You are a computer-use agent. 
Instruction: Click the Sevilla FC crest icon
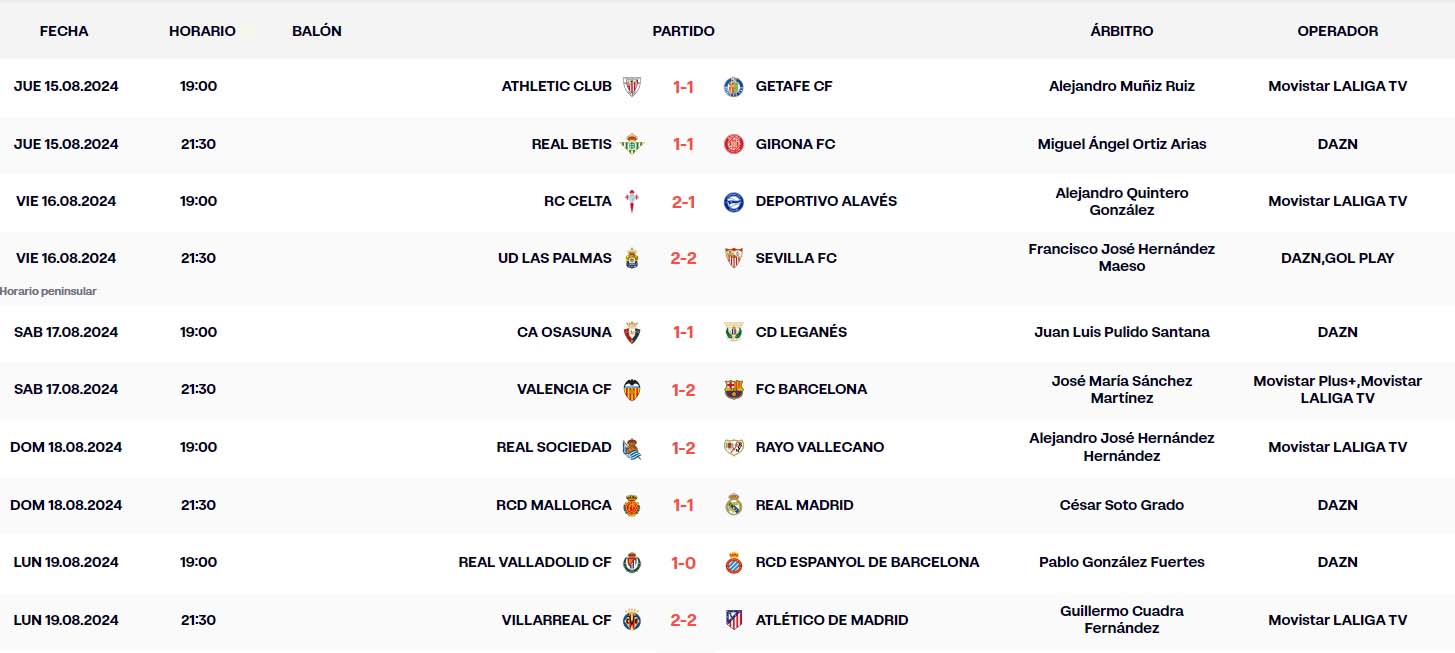(x=734, y=258)
